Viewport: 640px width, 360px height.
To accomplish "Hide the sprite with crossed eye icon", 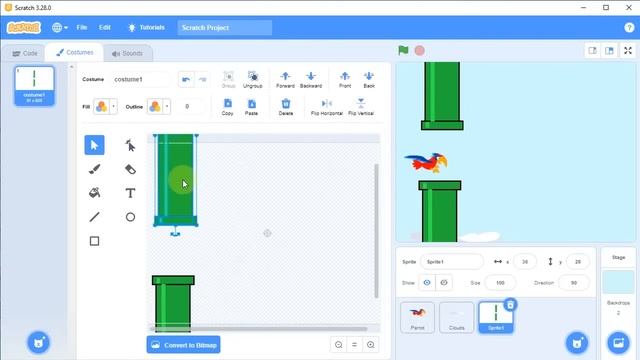I will pos(444,282).
